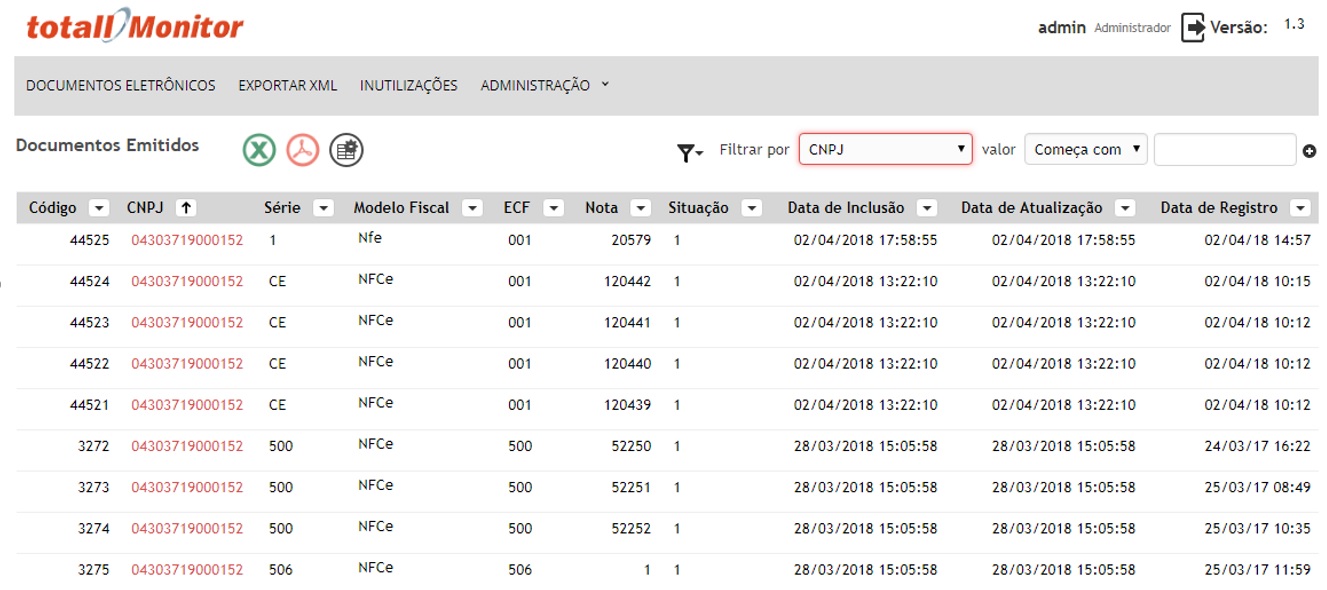Go to the Inutilizações menu item
This screenshot has height=590, width=1327.
coord(409,85)
